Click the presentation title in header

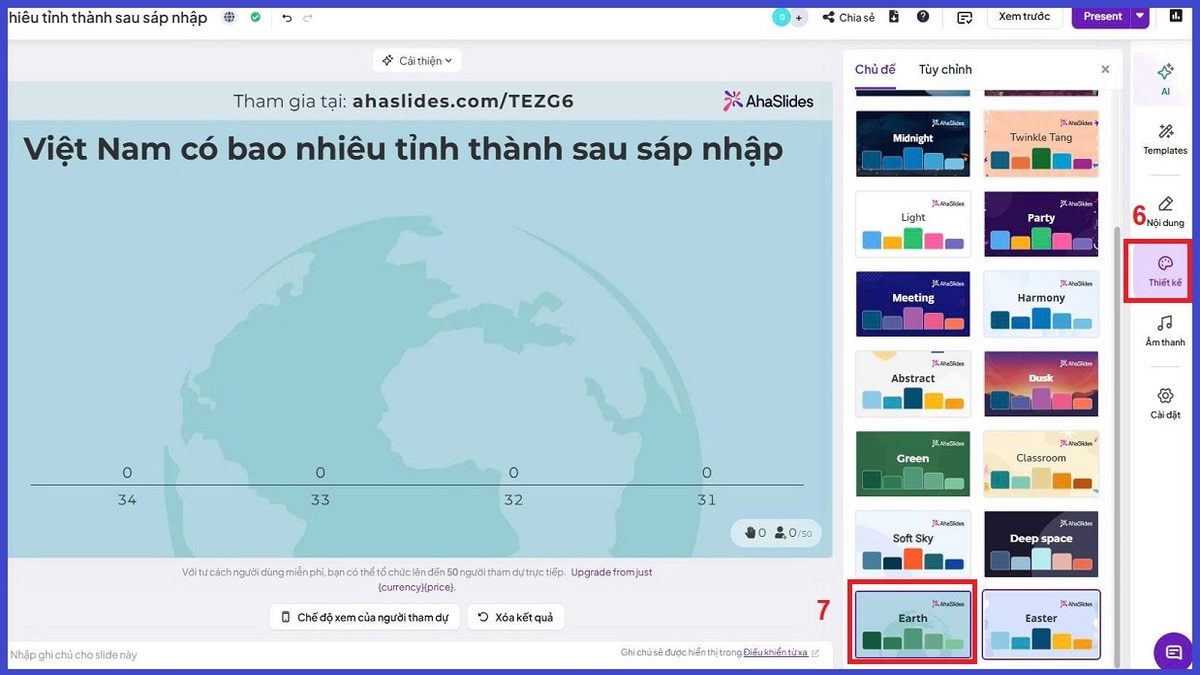click(107, 17)
